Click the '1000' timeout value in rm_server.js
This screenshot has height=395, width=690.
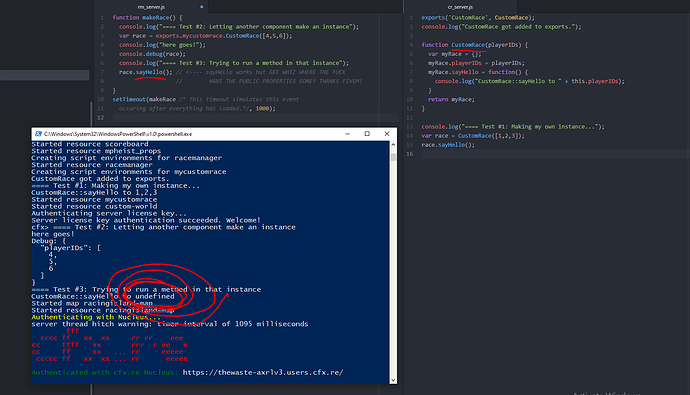click(x=262, y=109)
